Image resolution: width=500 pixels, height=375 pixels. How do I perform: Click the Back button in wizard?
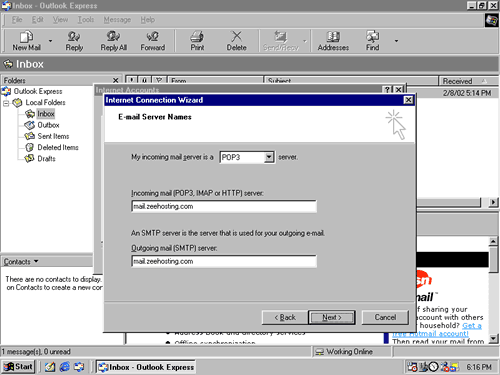click(x=285, y=317)
